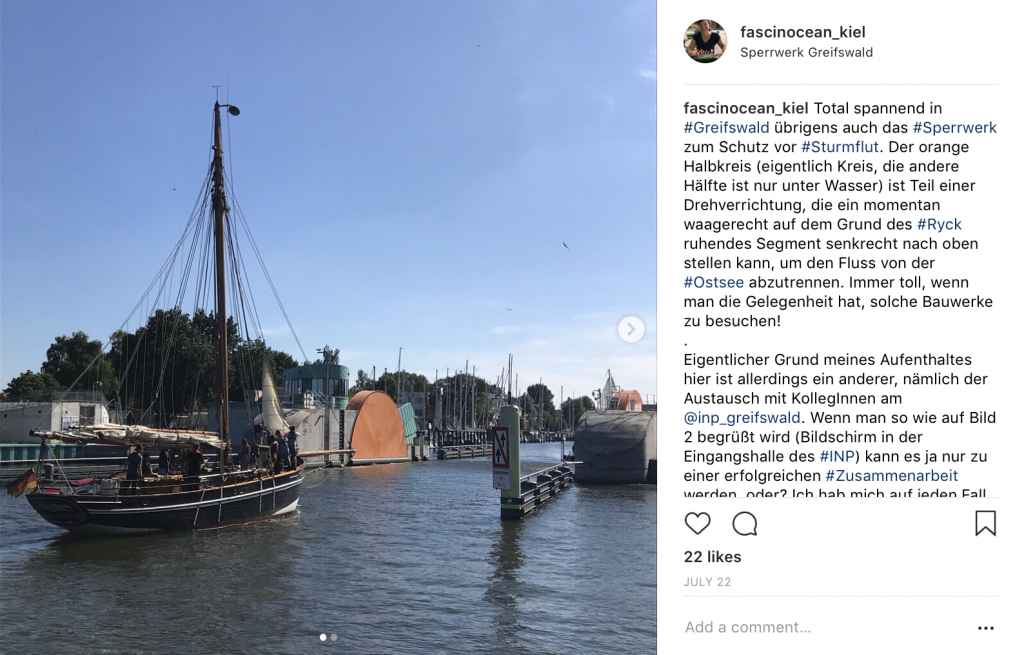
Task: Open the #Sturmflut hashtag
Action: 840,147
